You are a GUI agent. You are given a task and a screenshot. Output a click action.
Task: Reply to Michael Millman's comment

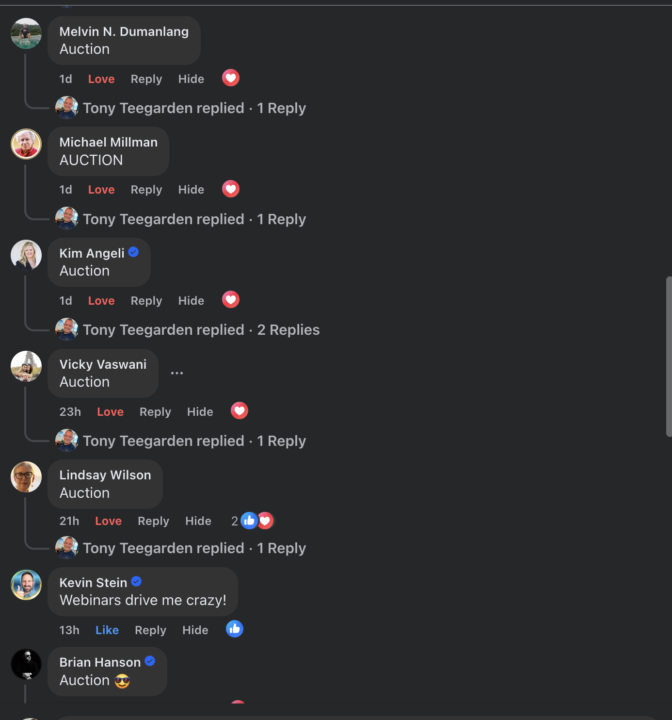146,190
